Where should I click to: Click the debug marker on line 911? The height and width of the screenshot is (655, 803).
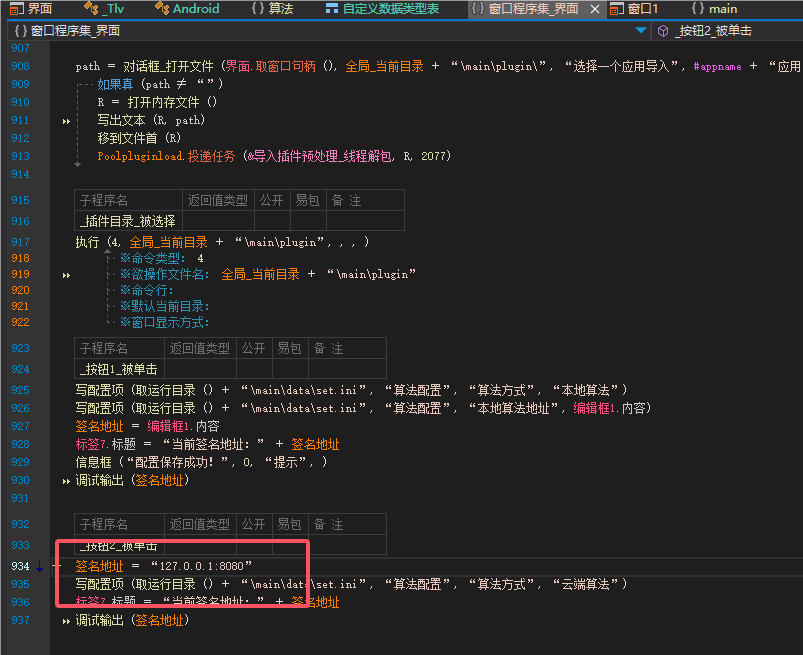pyautogui.click(x=67, y=120)
